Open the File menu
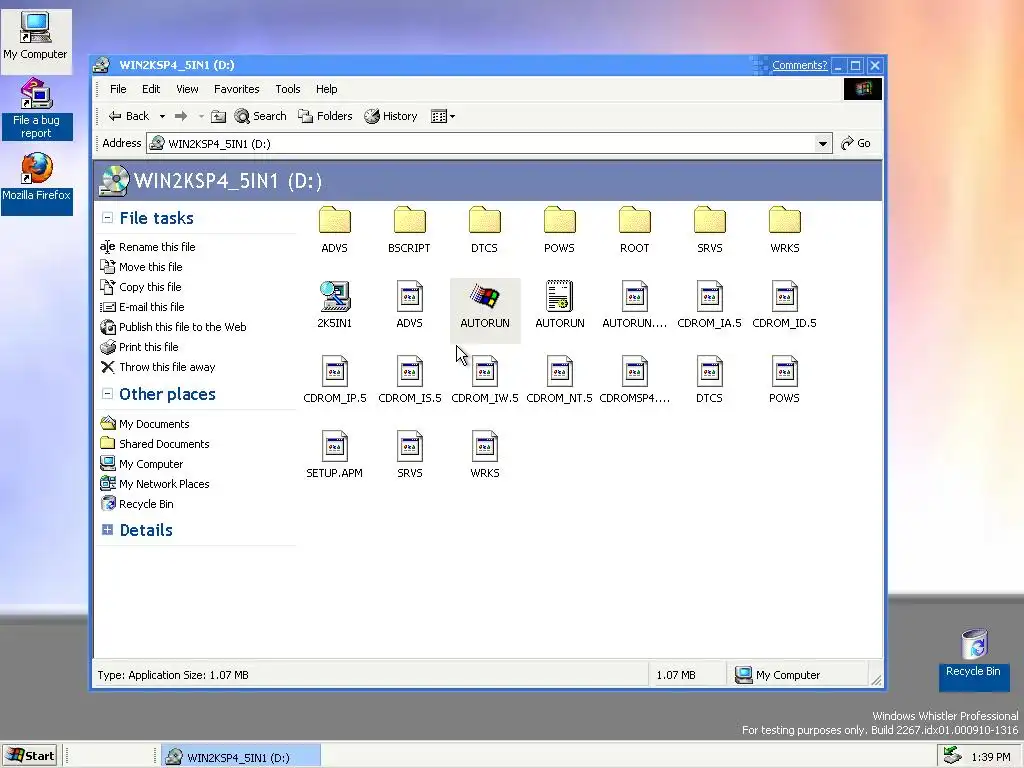Viewport: 1024px width, 768px height. 118,89
